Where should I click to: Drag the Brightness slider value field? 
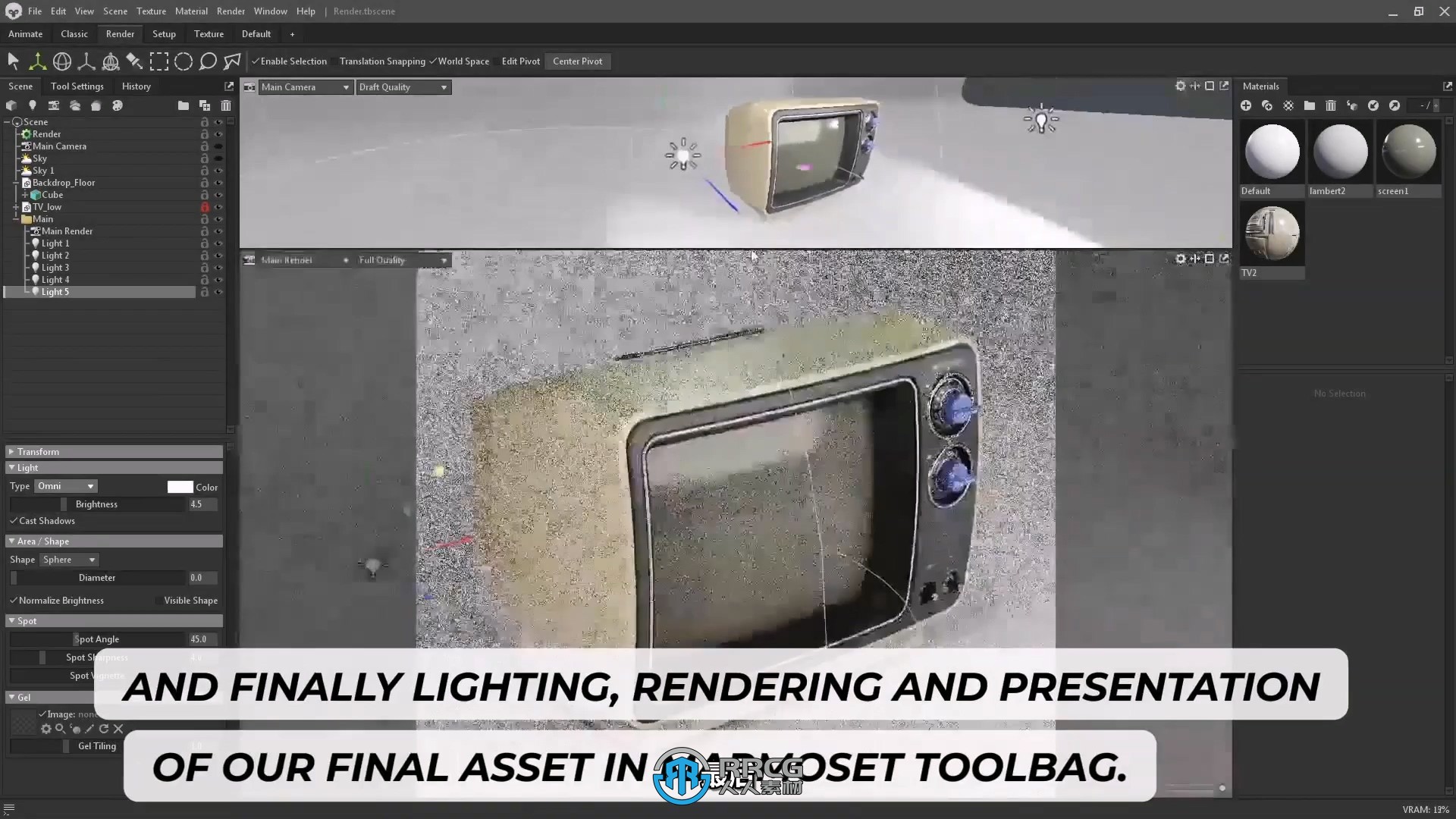point(197,503)
